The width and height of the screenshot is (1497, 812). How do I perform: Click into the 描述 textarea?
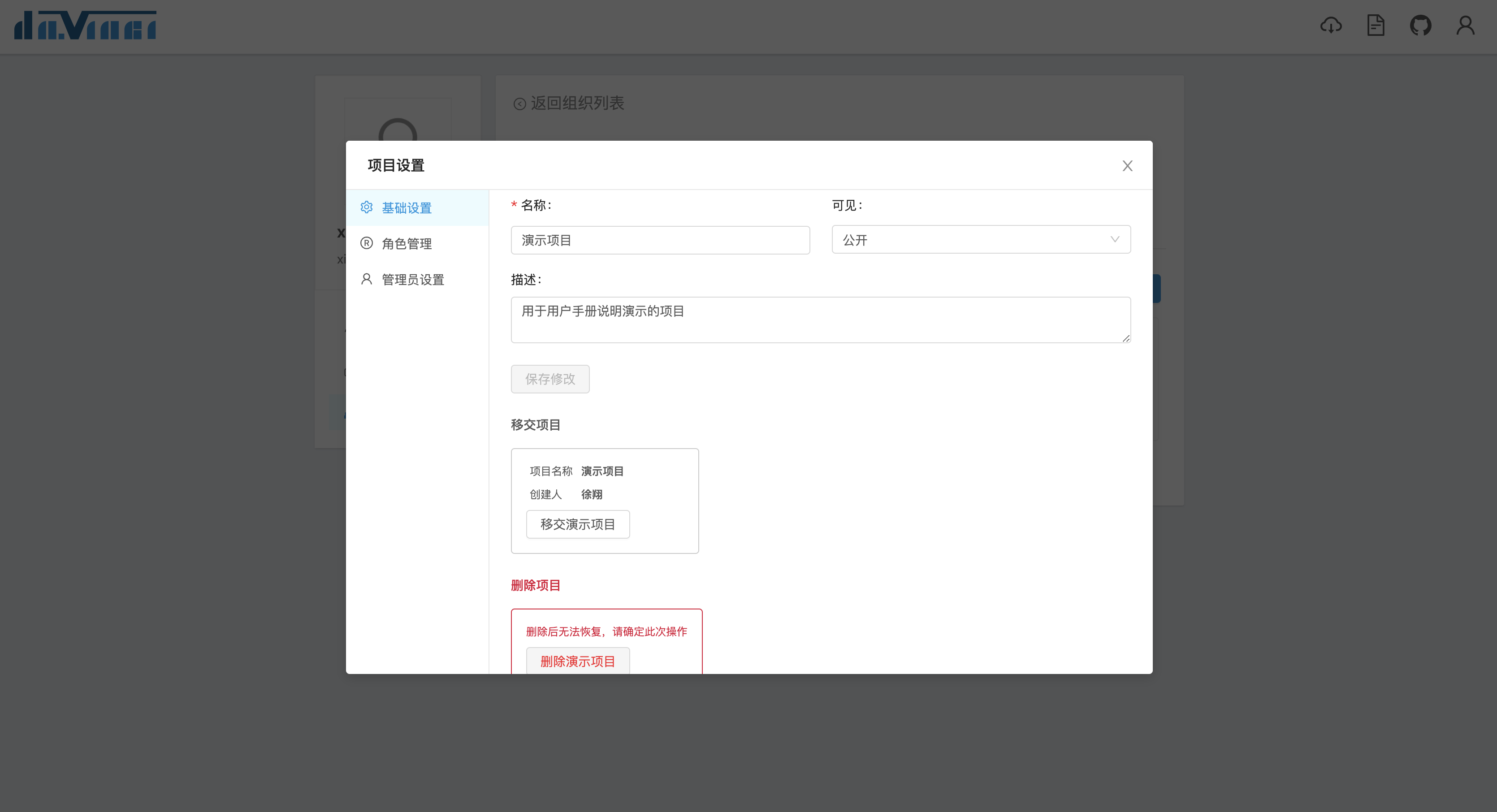820,320
